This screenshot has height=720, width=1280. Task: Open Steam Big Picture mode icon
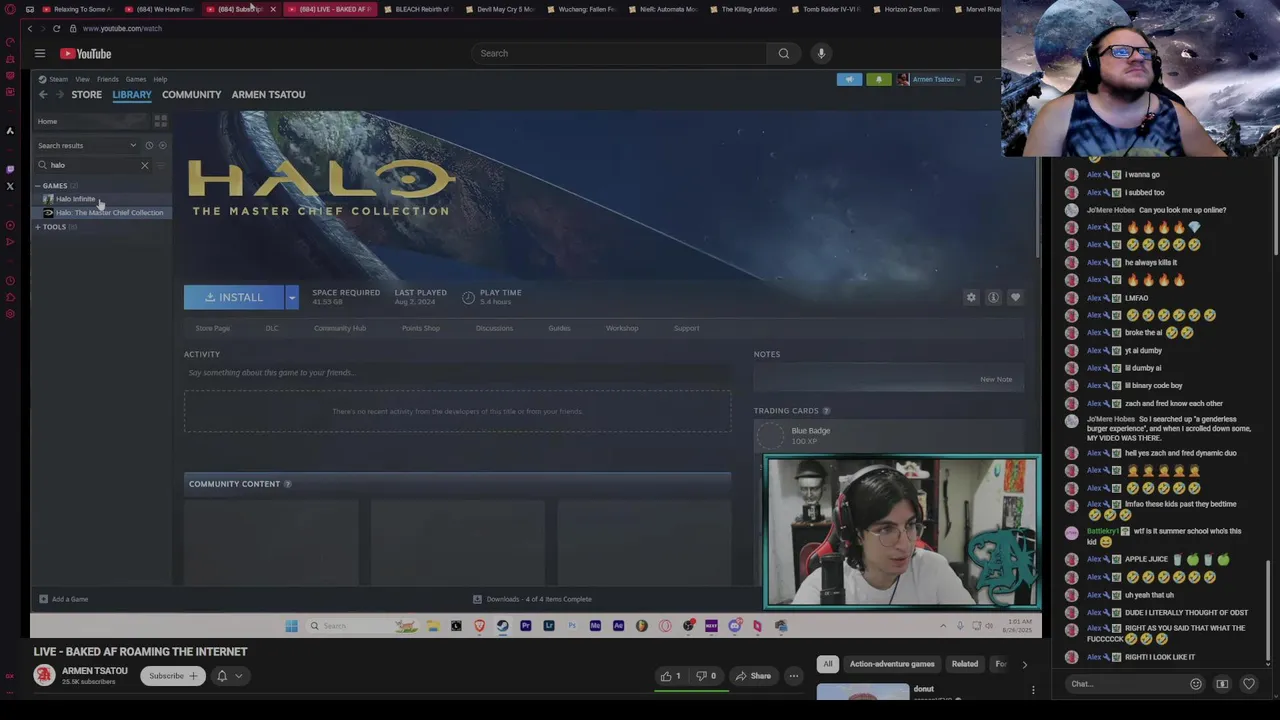[x=978, y=79]
